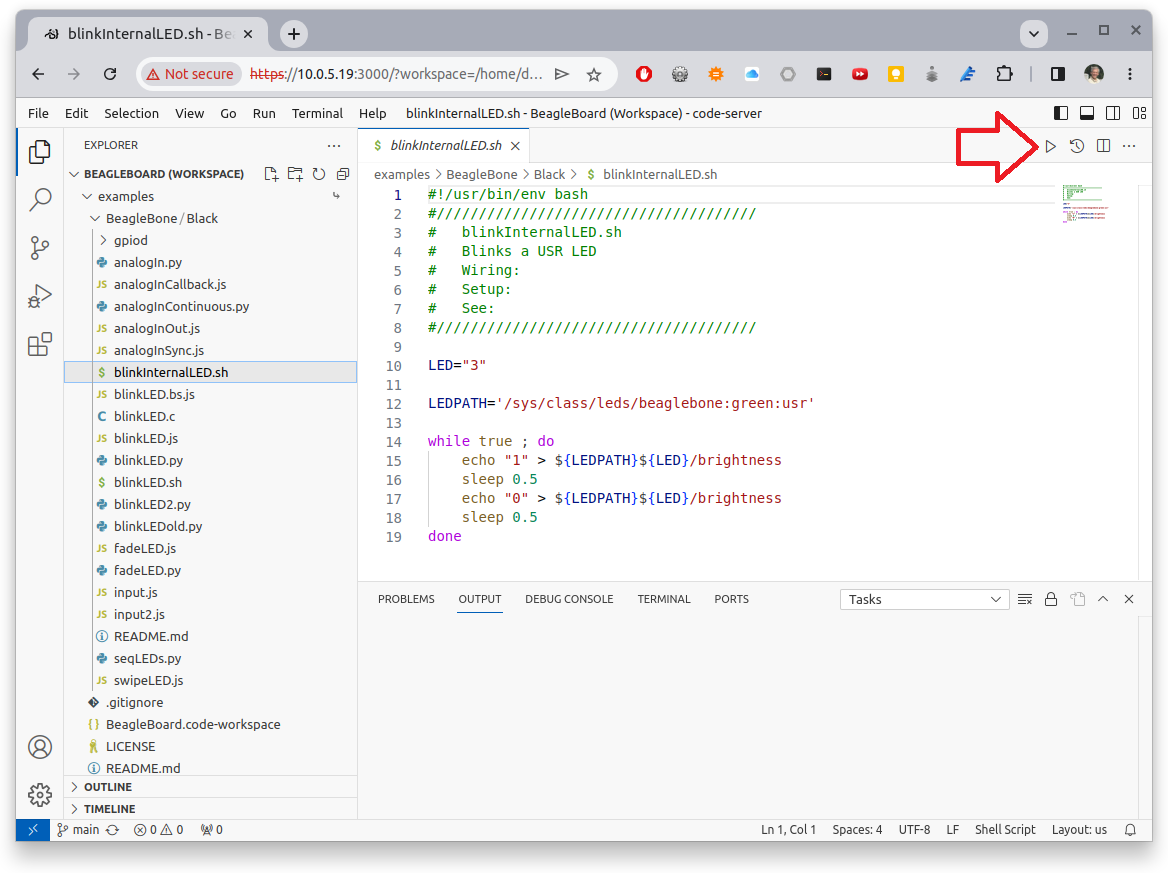Toggle the bottom panel layout button
1168x873 pixels.
tap(1087, 113)
